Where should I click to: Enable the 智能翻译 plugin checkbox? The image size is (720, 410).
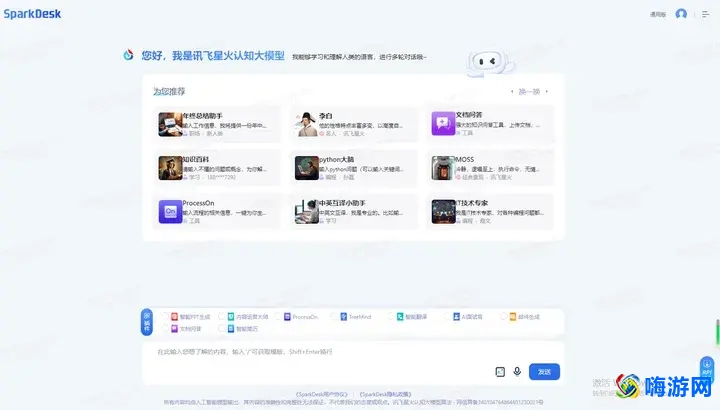(390, 316)
